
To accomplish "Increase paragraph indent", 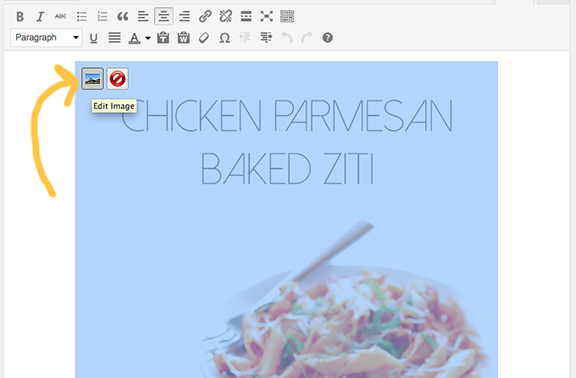I will click(266, 38).
